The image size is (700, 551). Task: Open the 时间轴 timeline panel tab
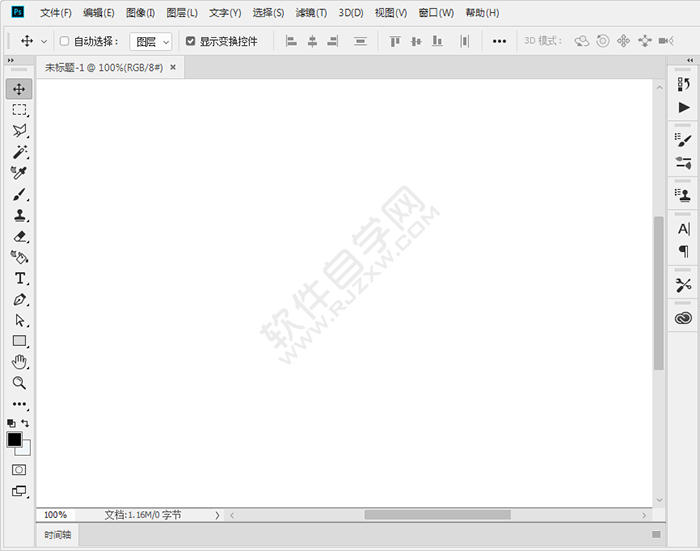58,534
